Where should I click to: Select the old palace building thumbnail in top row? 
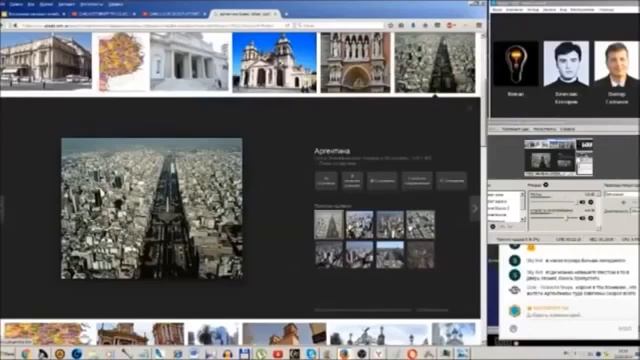click(x=46, y=61)
